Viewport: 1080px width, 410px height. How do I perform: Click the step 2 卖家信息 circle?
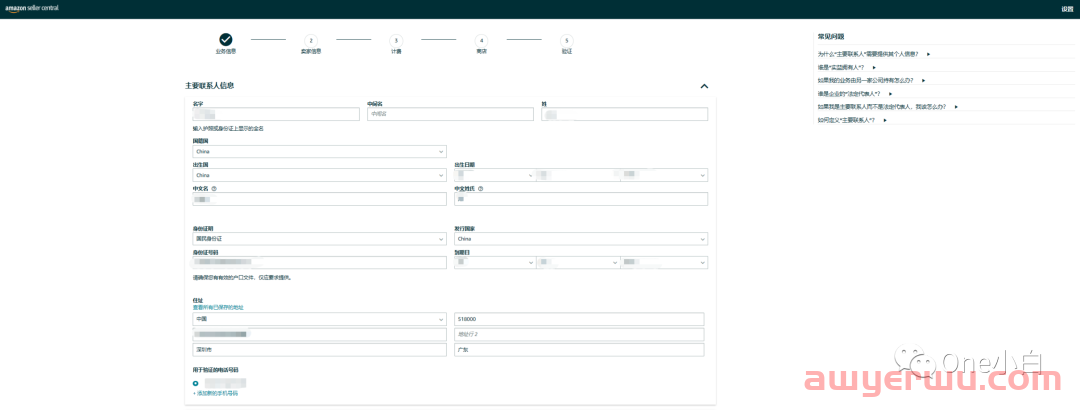[x=311, y=40]
